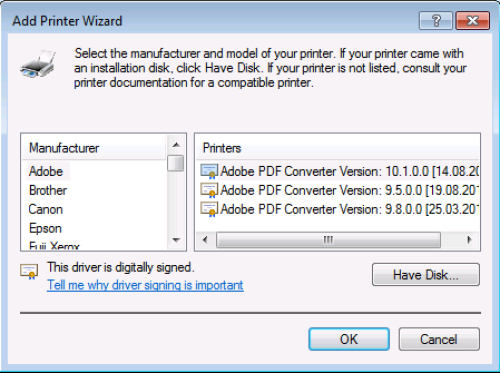Click the manufacturer list up arrow
The width and height of the screenshot is (500, 373).
click(176, 145)
